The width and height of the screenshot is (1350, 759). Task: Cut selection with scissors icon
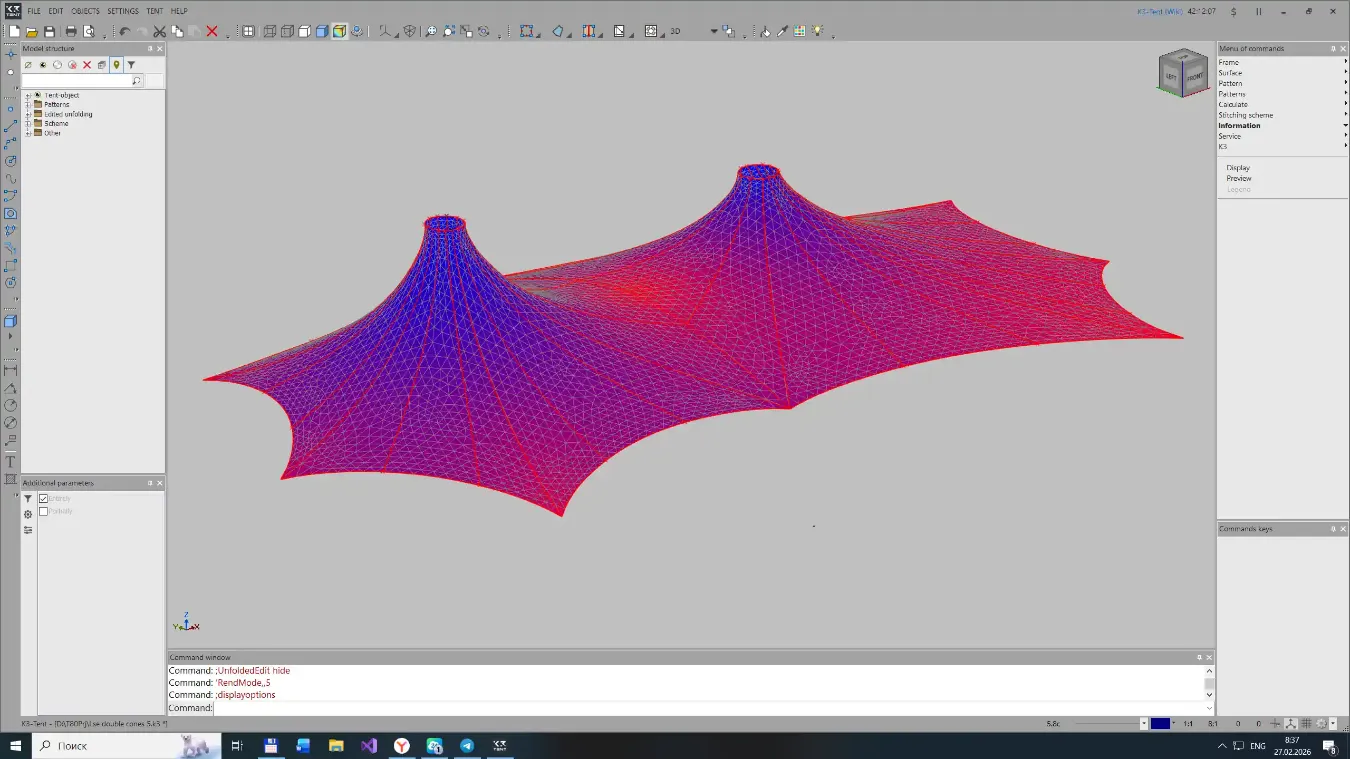tap(160, 31)
